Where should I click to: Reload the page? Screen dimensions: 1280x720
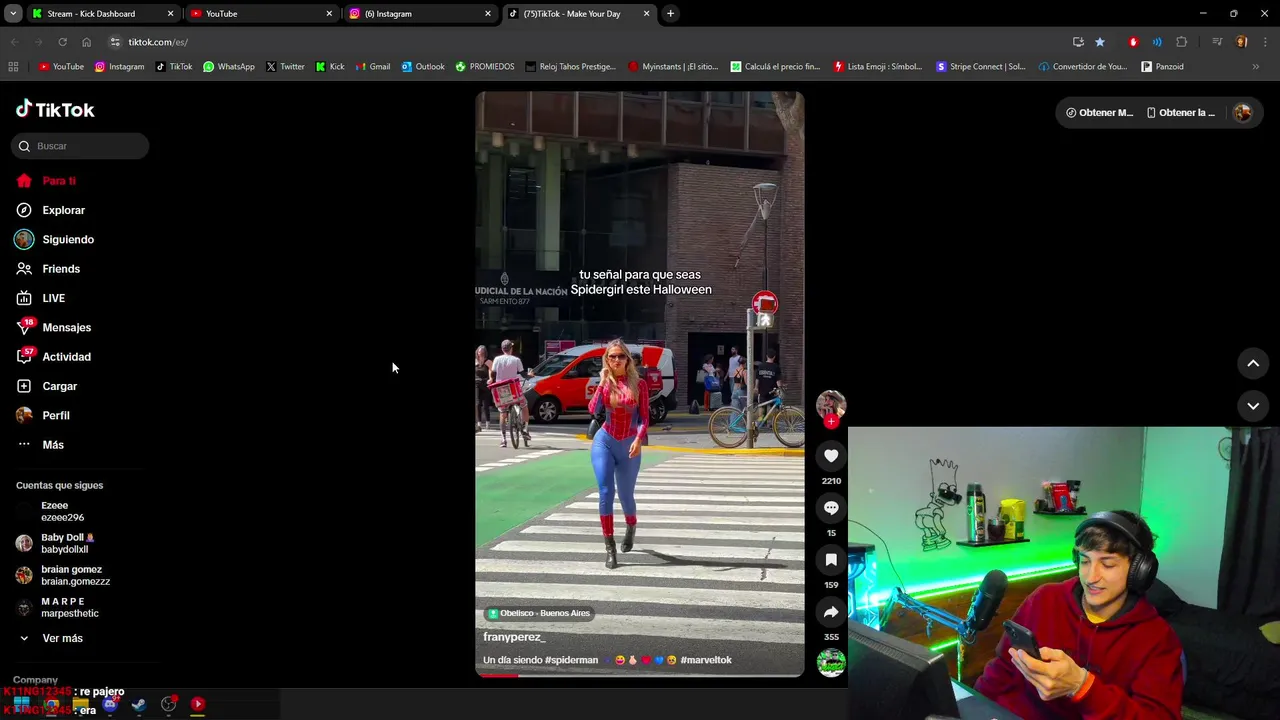(62, 42)
